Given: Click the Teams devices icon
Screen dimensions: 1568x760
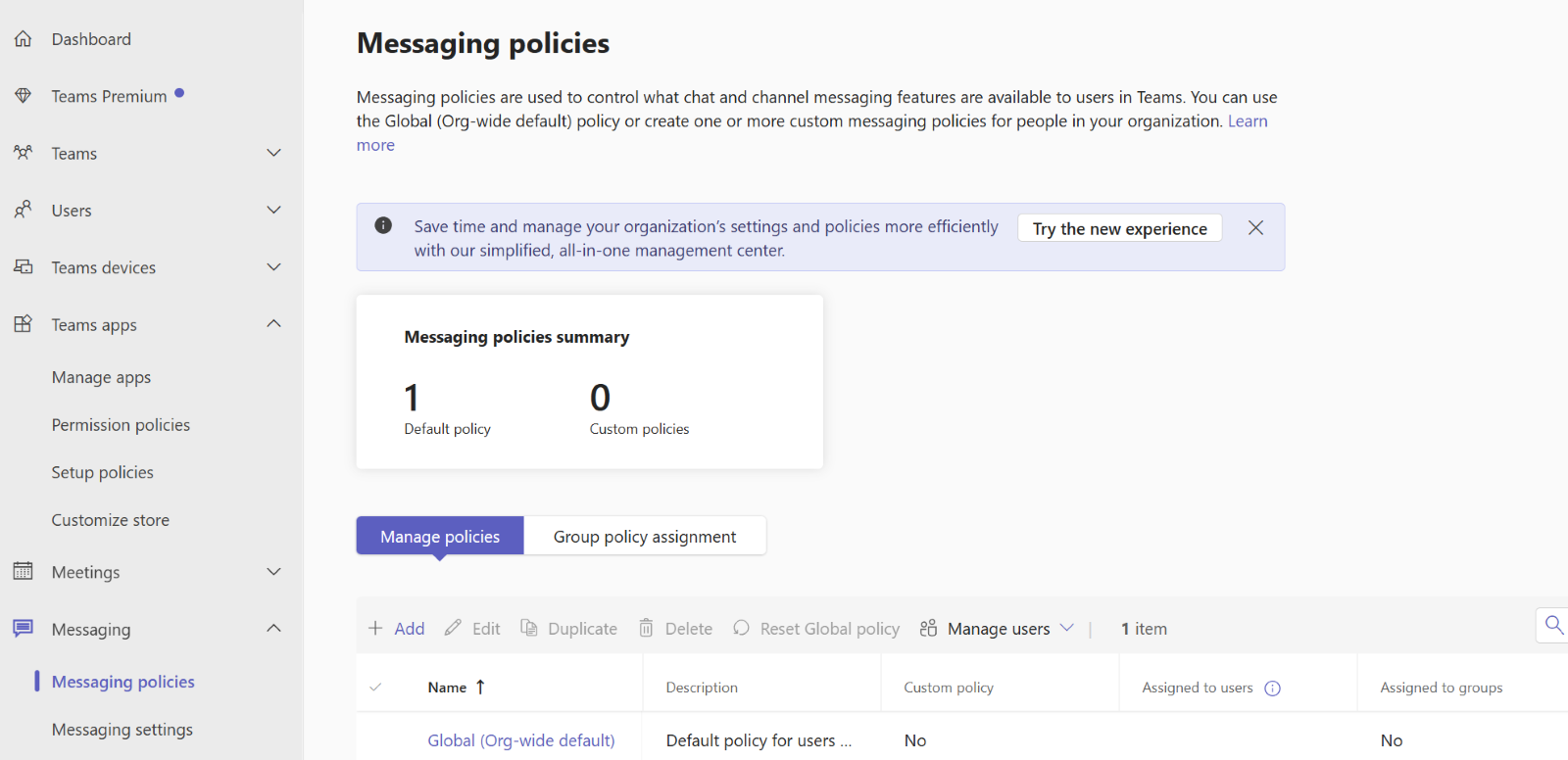Looking at the screenshot, I should pos(24,266).
